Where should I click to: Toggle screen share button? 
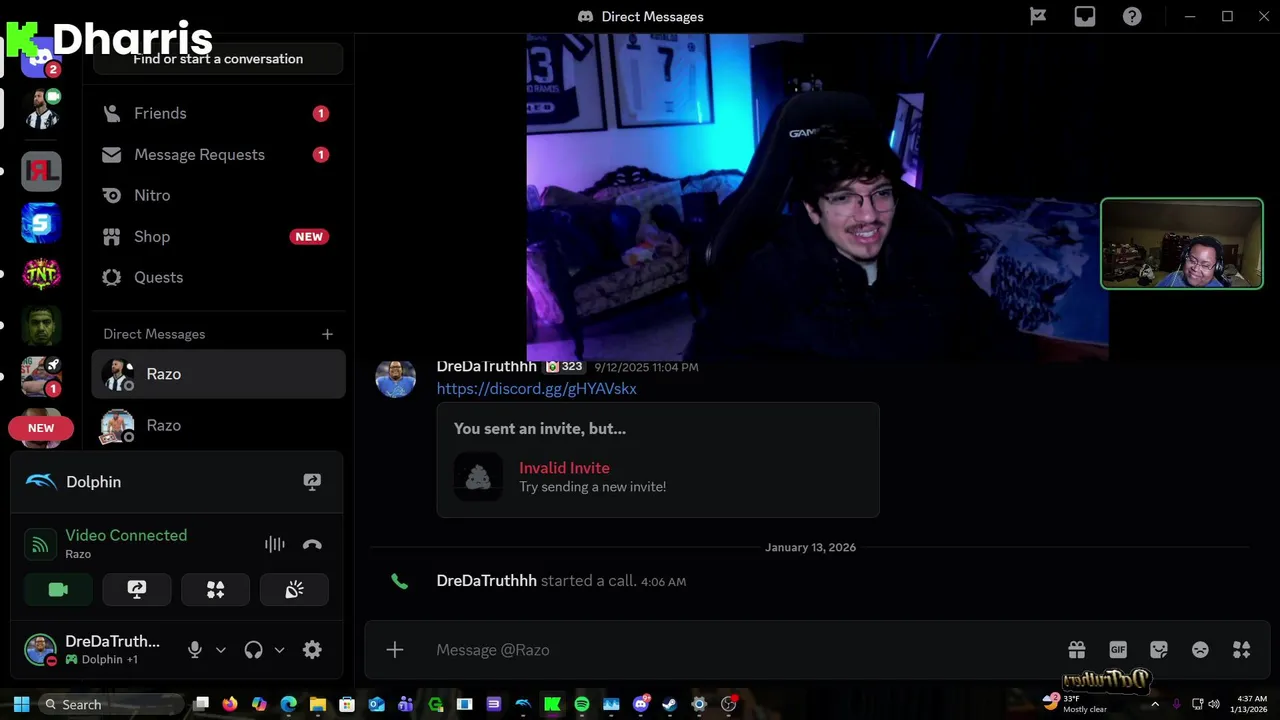pos(137,590)
